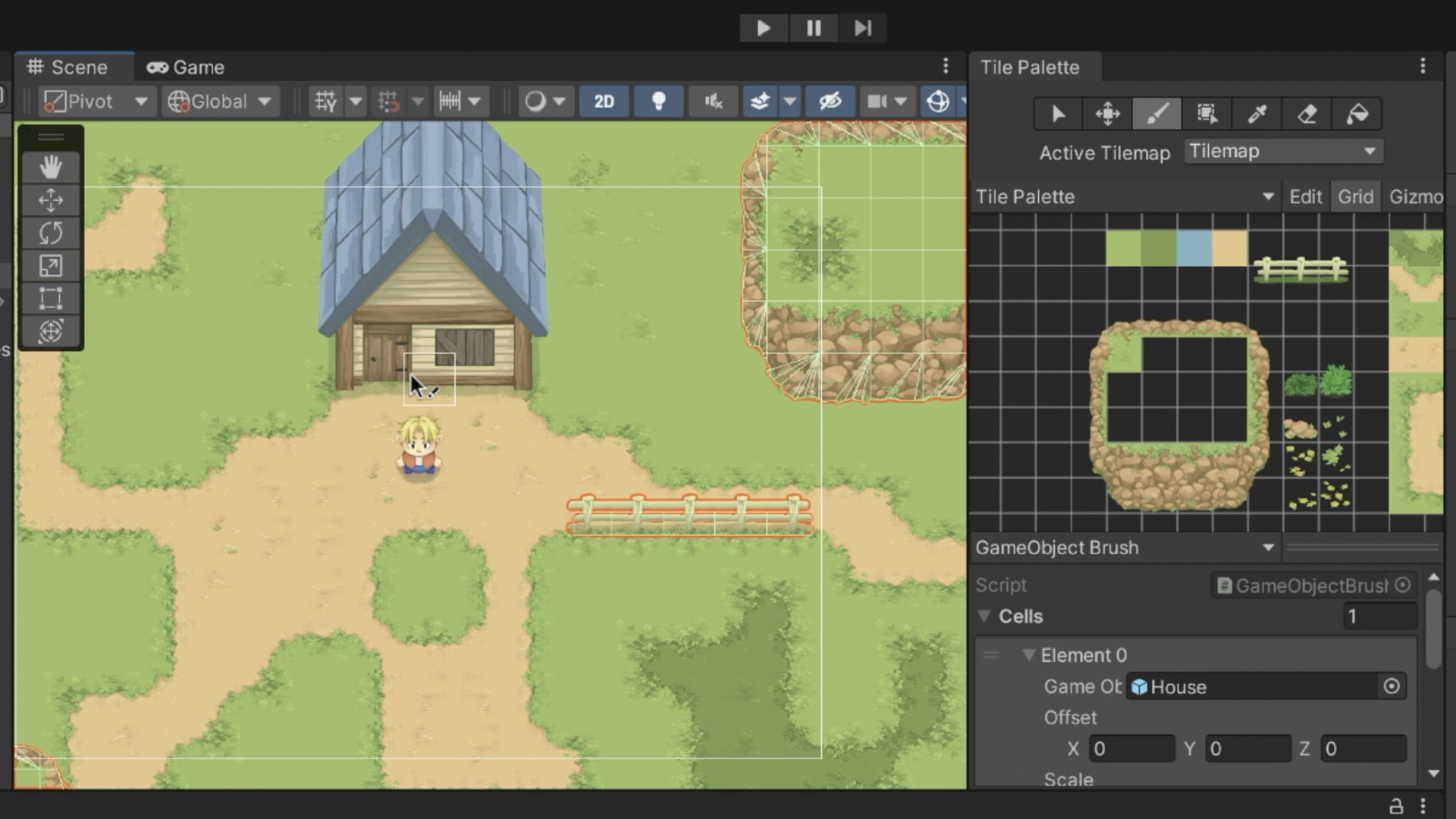Click the palette Edit button

point(1305,196)
